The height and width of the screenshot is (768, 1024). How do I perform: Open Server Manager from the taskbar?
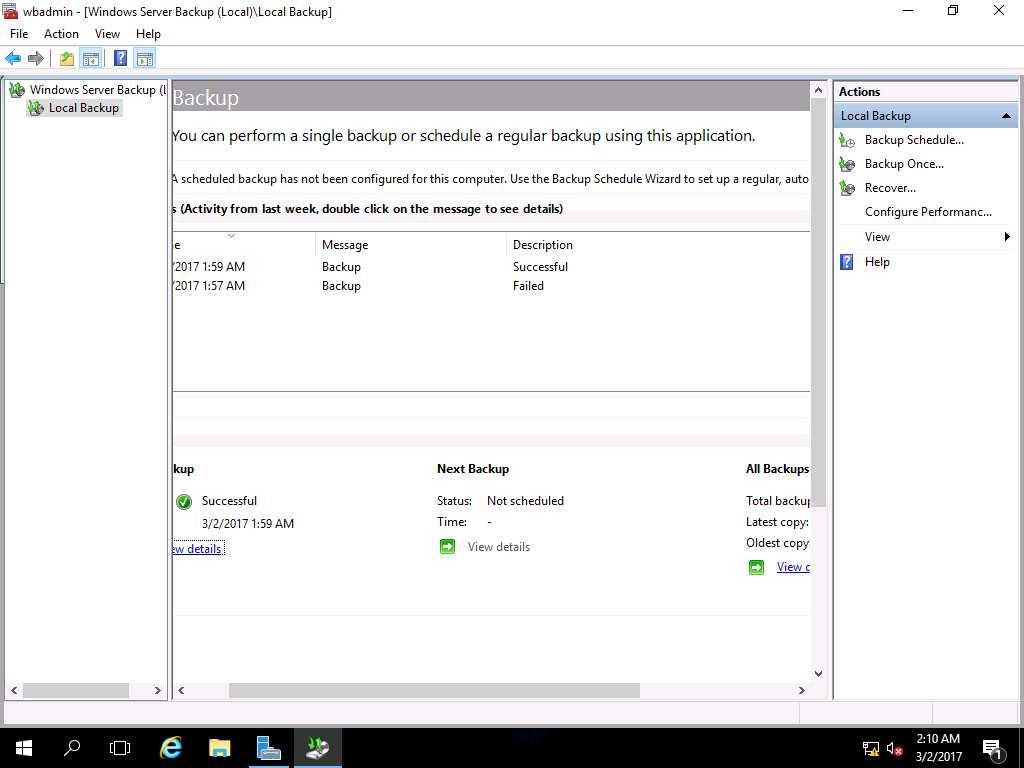click(x=268, y=748)
